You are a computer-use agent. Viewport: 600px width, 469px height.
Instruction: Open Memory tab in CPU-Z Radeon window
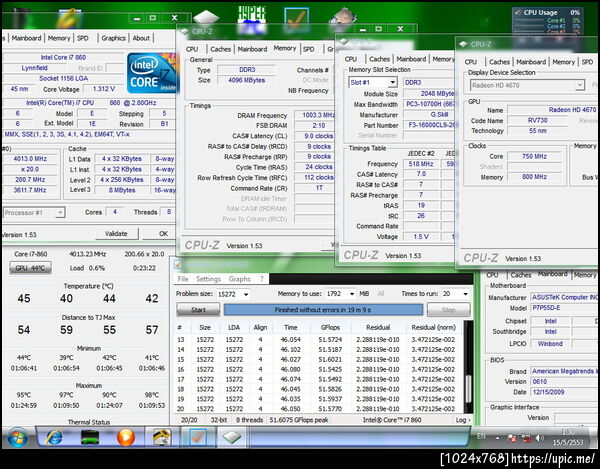563,62
